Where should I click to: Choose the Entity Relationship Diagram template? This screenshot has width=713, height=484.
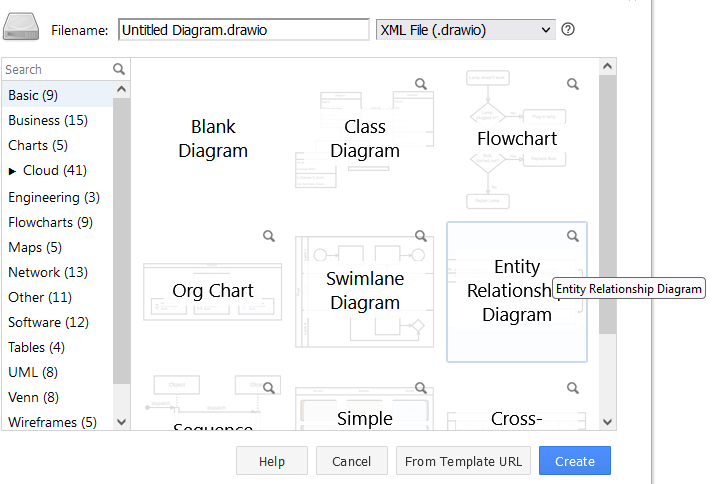pyautogui.click(x=517, y=291)
